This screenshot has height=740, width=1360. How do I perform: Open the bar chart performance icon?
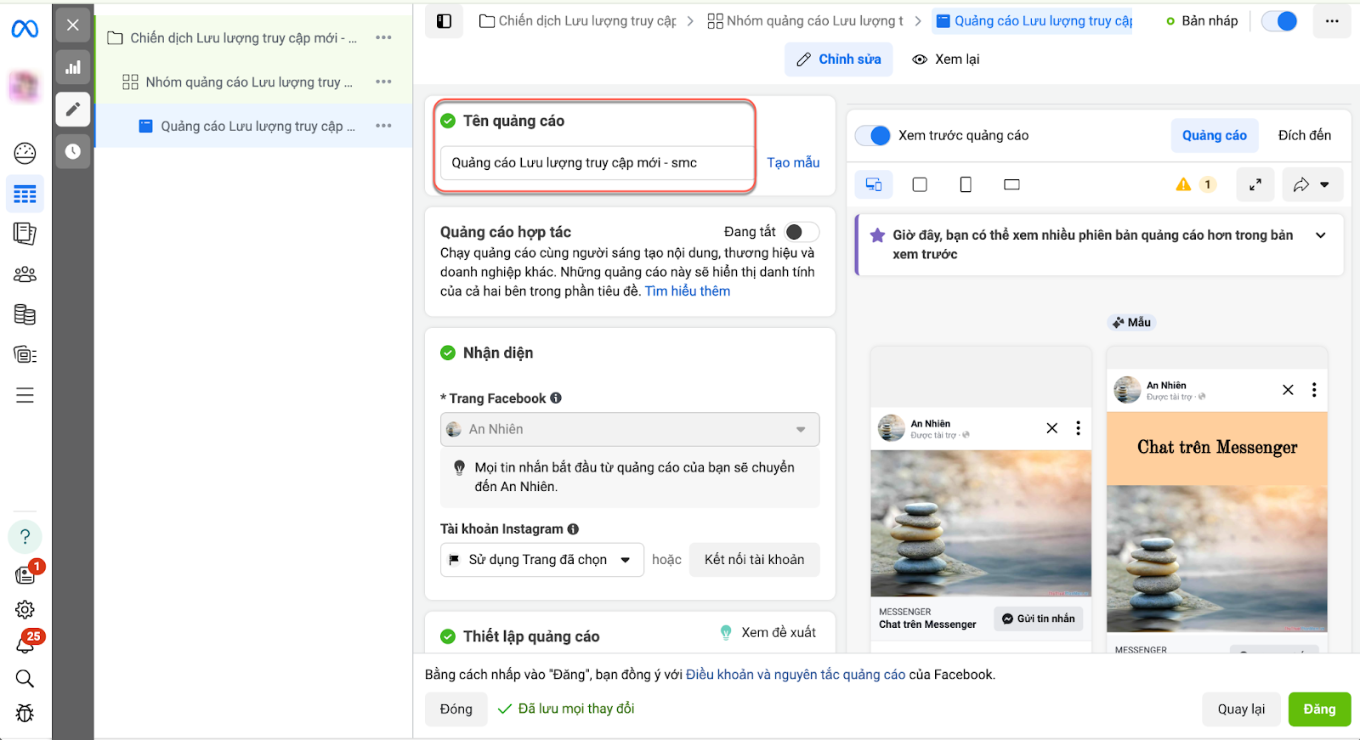coord(73,68)
